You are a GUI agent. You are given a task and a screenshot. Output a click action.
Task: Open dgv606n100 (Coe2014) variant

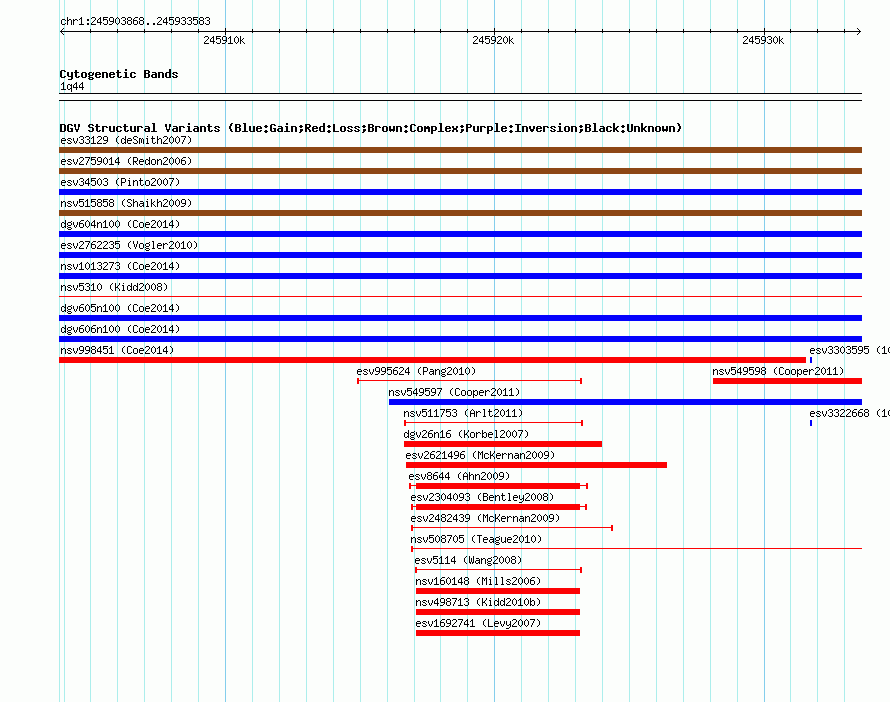[x=120, y=329]
